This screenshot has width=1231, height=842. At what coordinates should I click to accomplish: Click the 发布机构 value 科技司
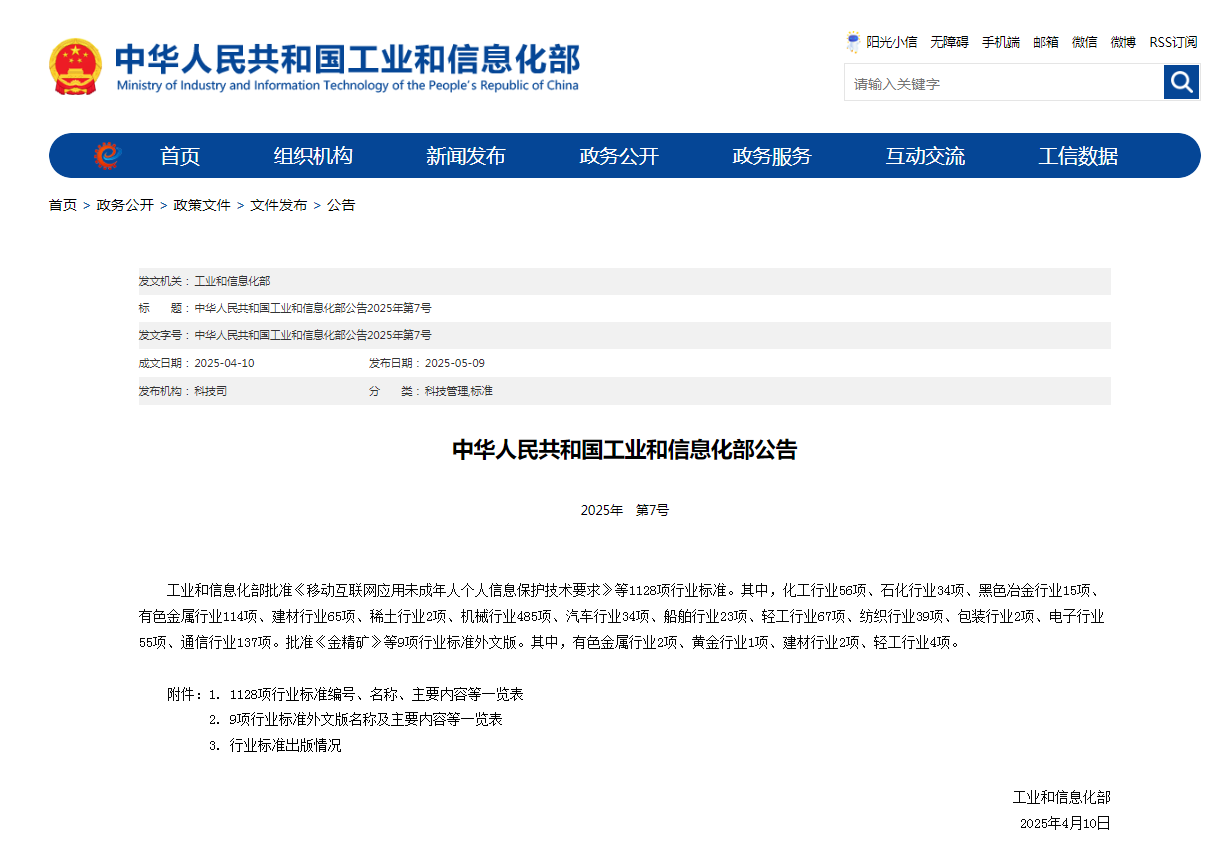pos(211,391)
